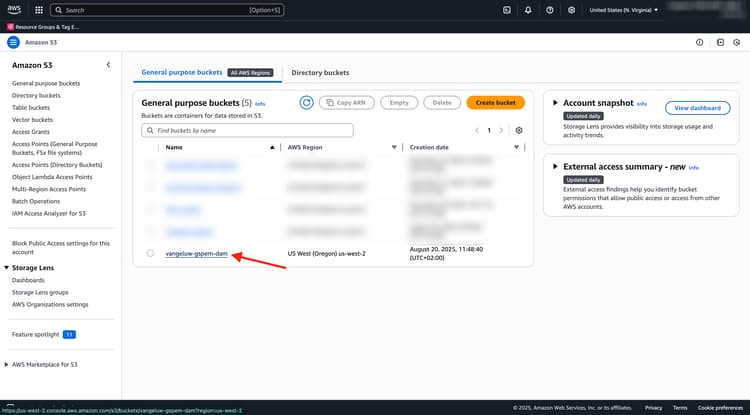Toggle the blue hamburger navigation menu

pos(13,43)
